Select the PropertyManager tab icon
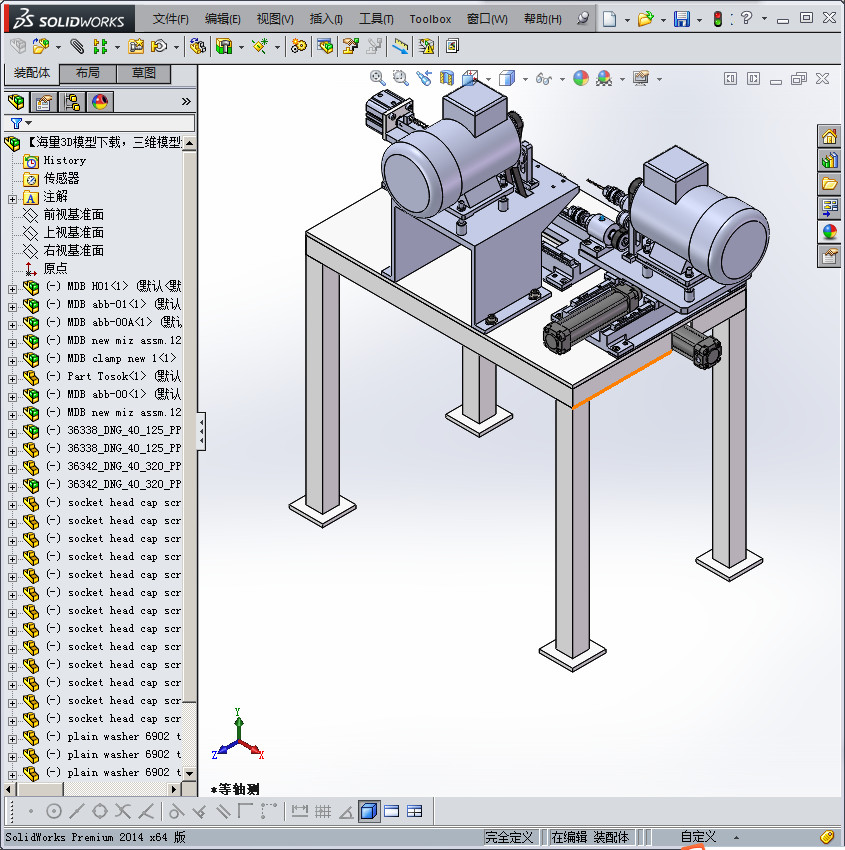Viewport: 845px width, 850px height. (x=44, y=102)
